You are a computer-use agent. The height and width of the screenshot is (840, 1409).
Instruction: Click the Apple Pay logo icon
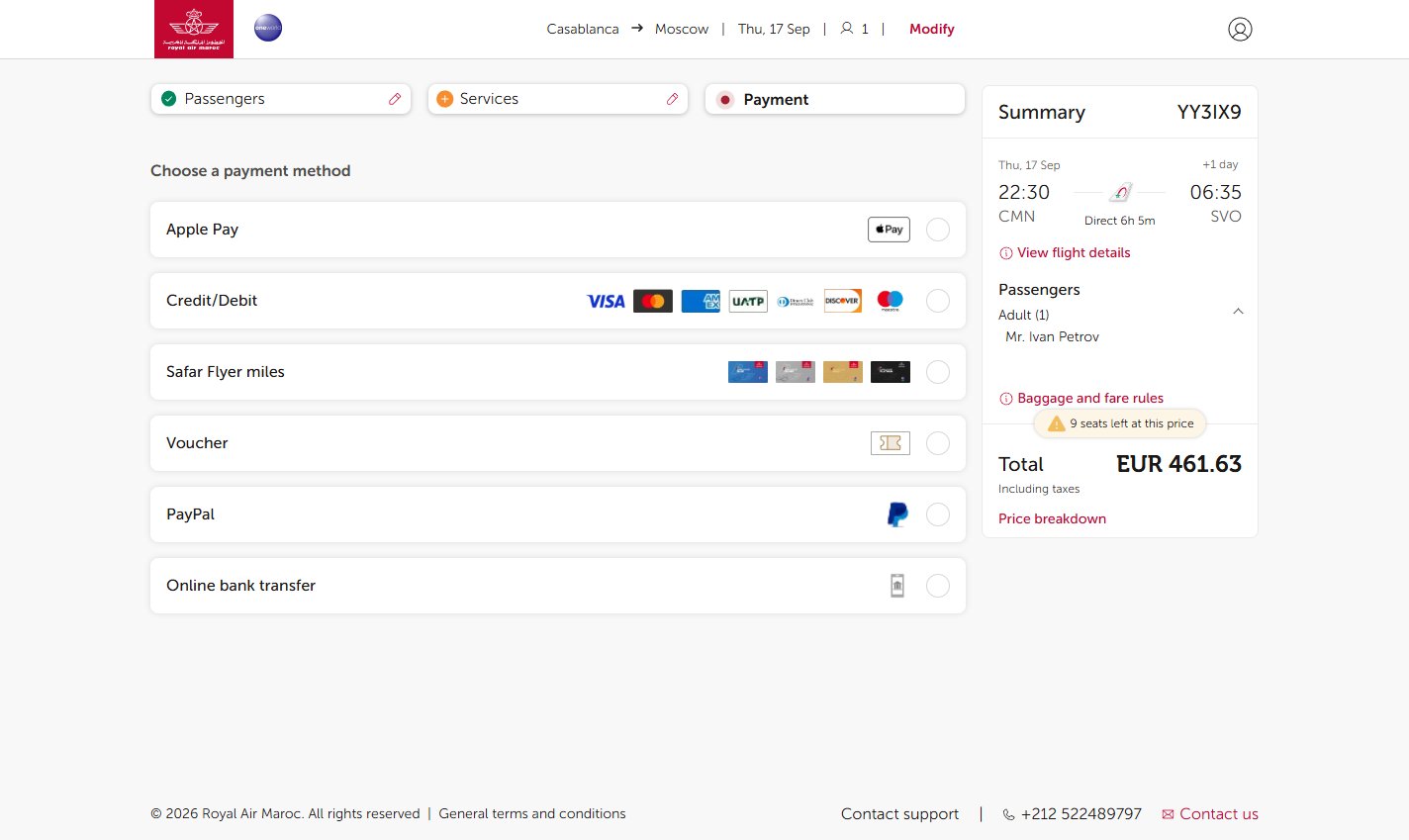(x=889, y=230)
